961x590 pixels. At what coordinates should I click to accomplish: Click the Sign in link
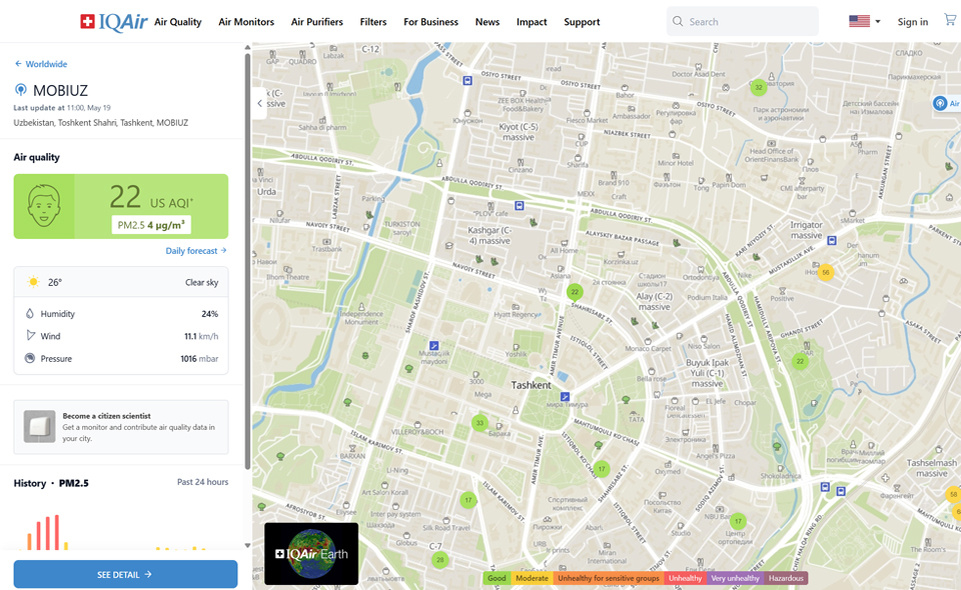pos(913,22)
